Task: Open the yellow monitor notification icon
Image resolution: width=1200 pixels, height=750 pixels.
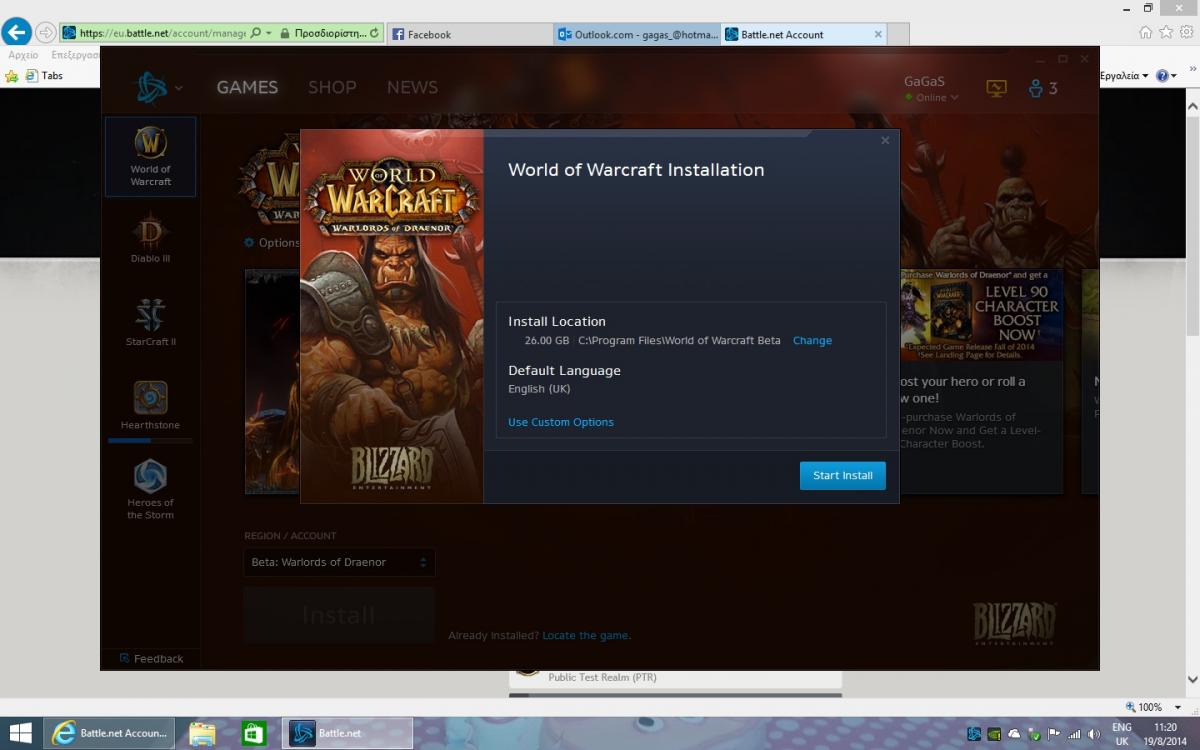Action: tap(996, 88)
